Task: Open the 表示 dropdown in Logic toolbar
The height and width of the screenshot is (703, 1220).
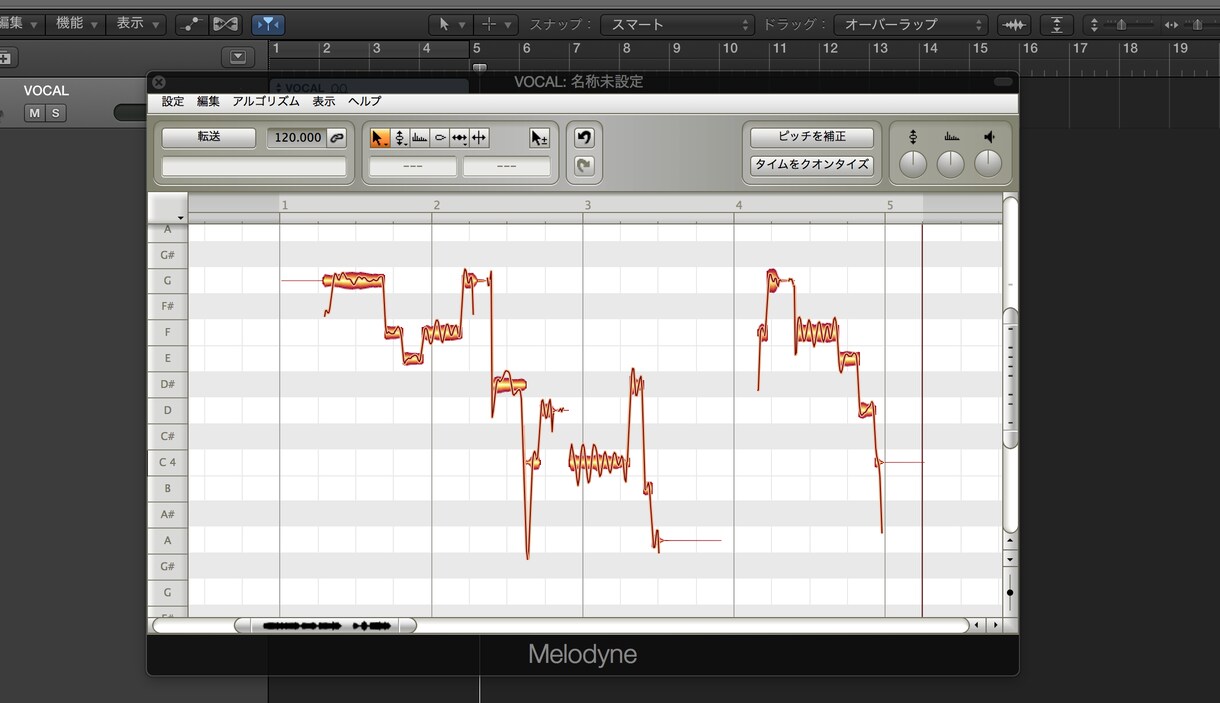Action: click(x=138, y=23)
